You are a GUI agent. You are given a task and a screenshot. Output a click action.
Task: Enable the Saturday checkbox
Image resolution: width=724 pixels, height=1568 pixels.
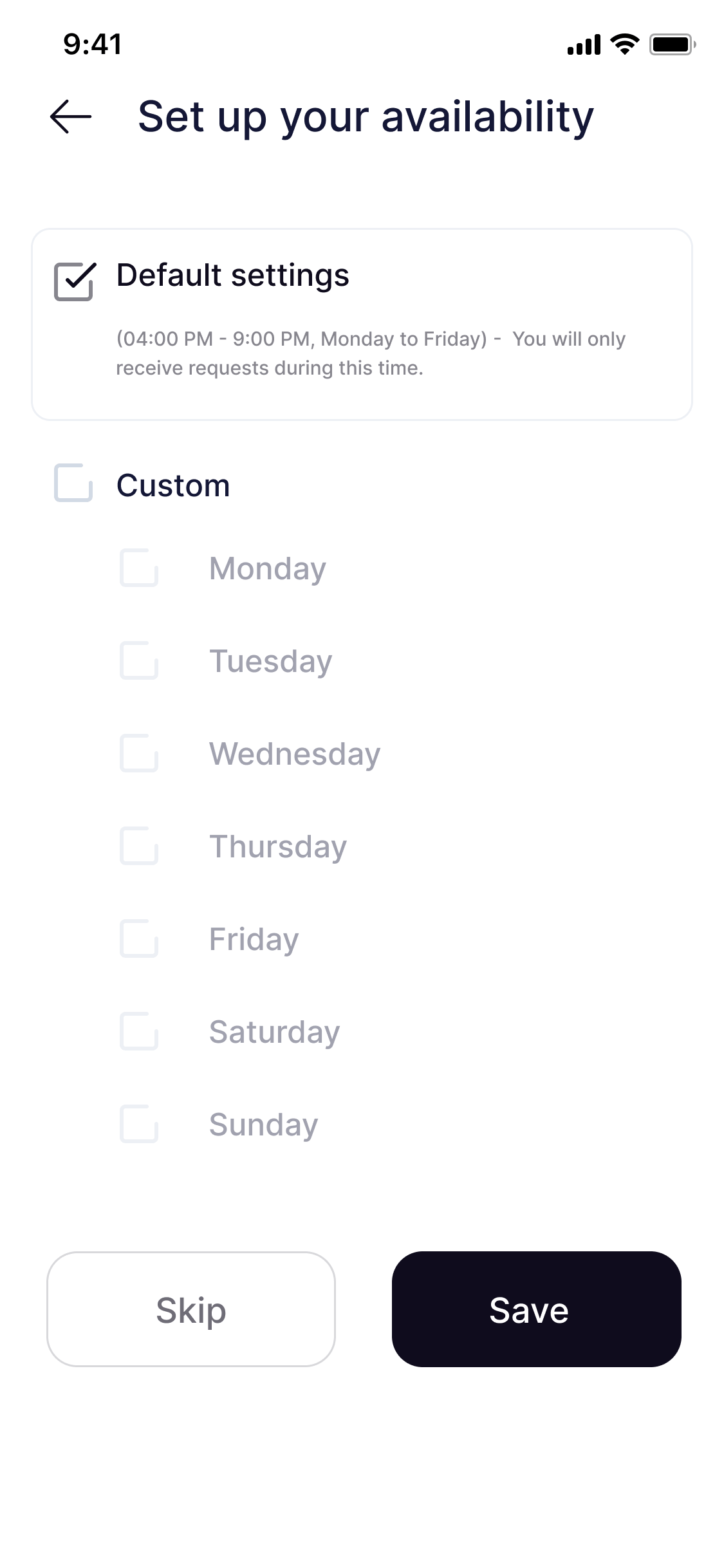click(x=139, y=1031)
